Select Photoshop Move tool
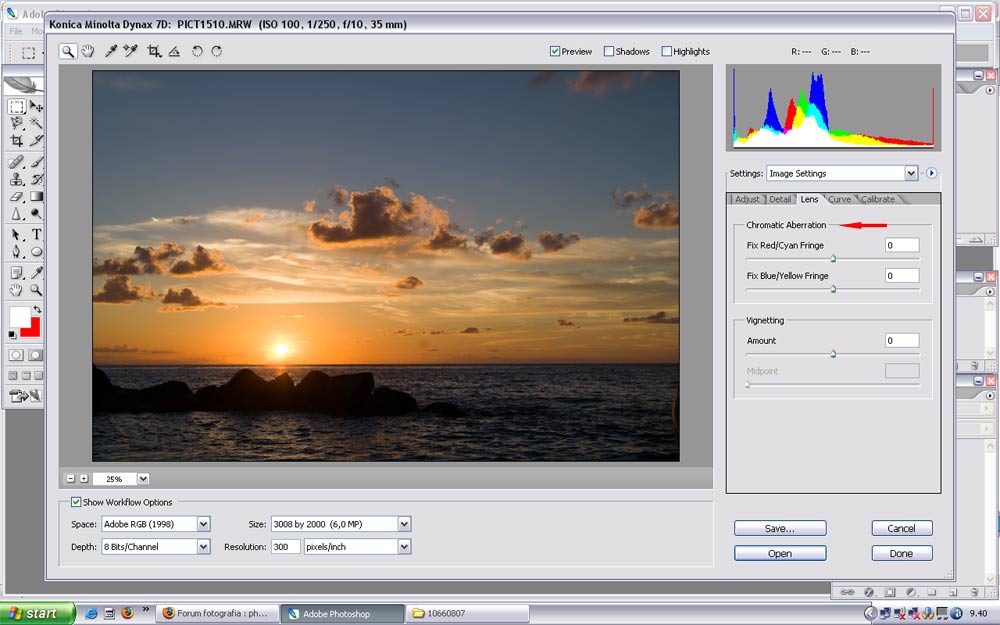The image size is (1000, 625). (36, 107)
